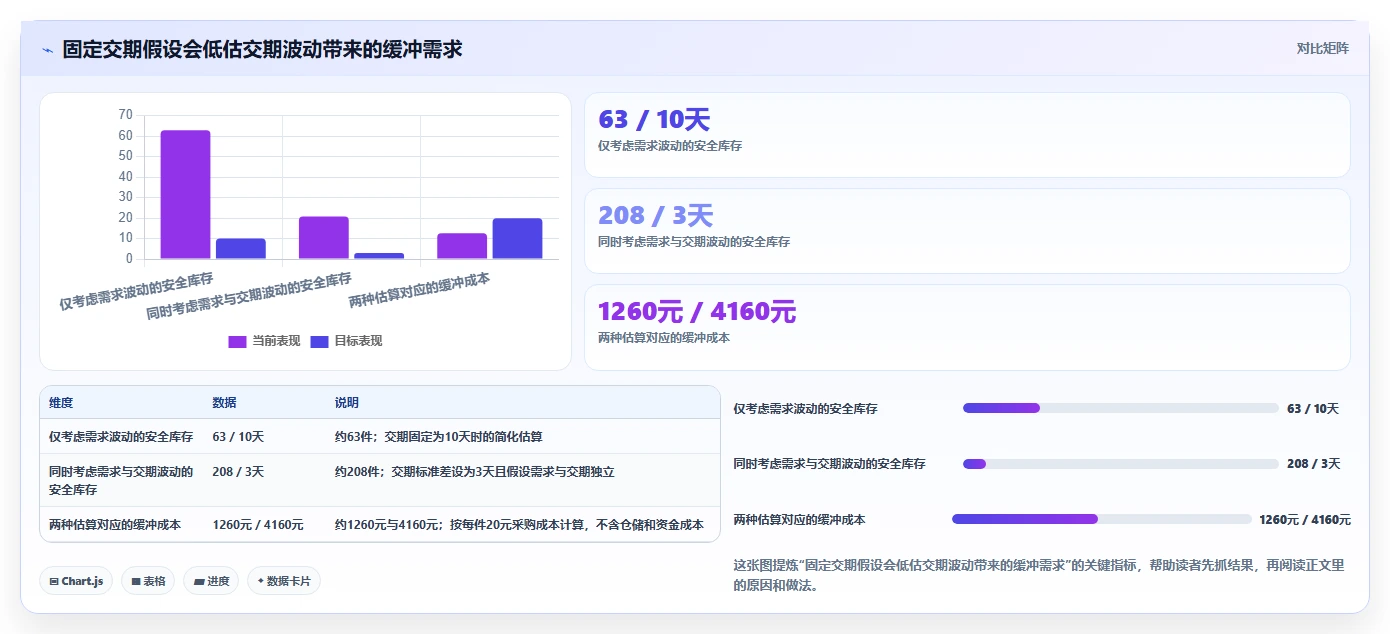Image resolution: width=1390 pixels, height=634 pixels.
Task: Click table value 208 / 3天
Action: pyautogui.click(x=238, y=472)
